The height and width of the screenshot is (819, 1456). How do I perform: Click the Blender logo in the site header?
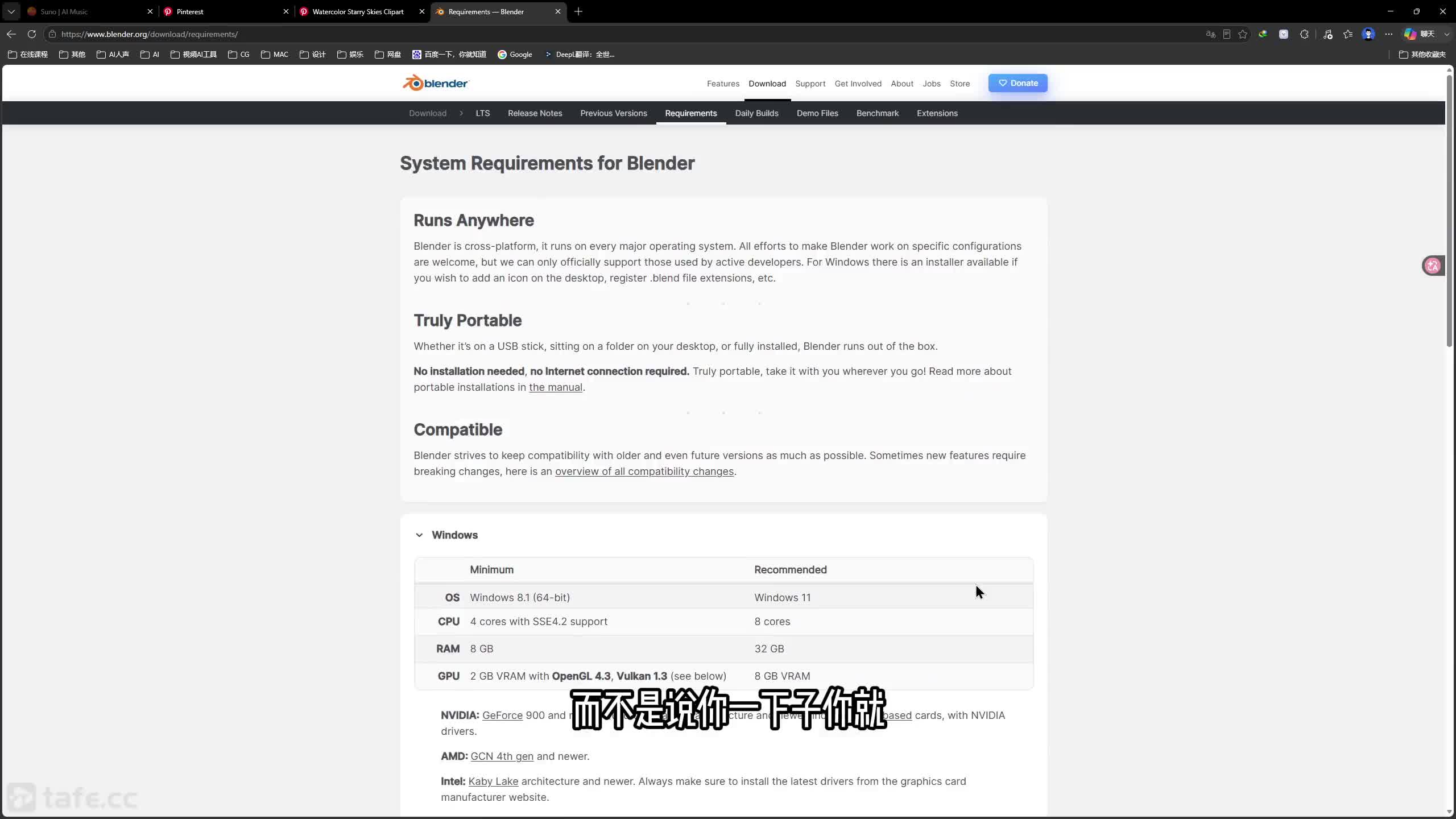coord(436,83)
